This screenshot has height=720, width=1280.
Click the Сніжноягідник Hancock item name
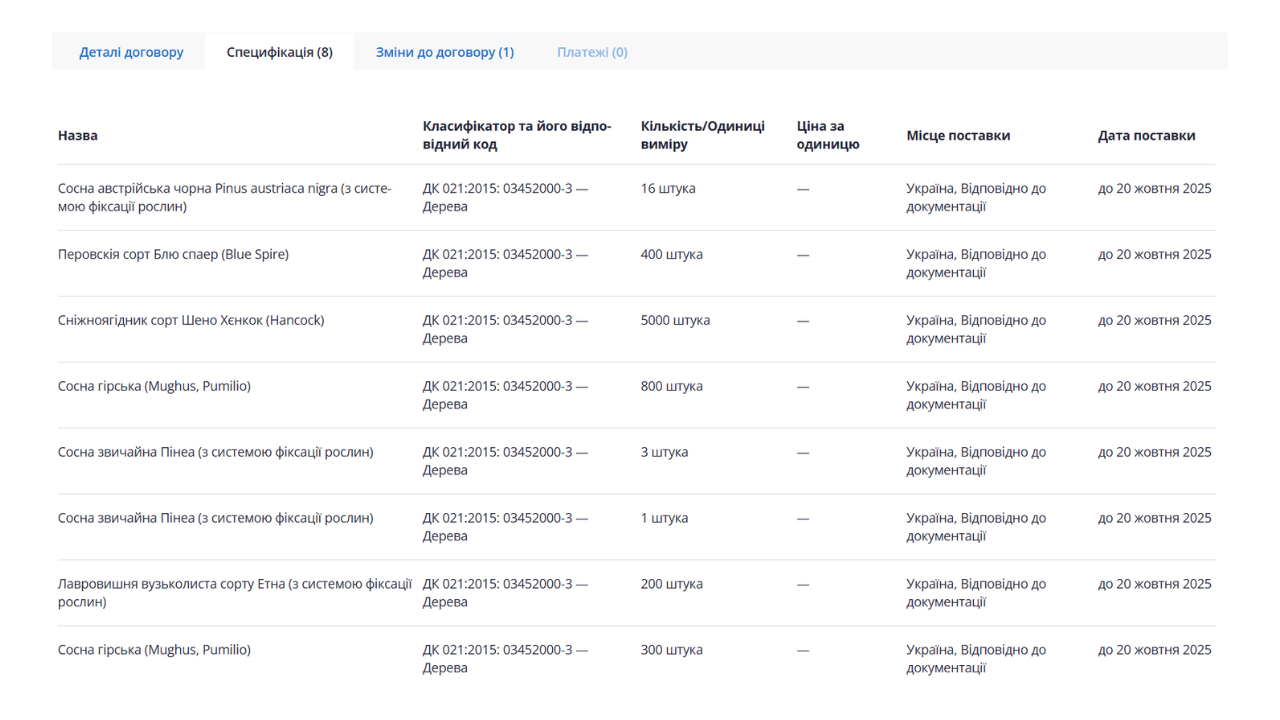[191, 321]
